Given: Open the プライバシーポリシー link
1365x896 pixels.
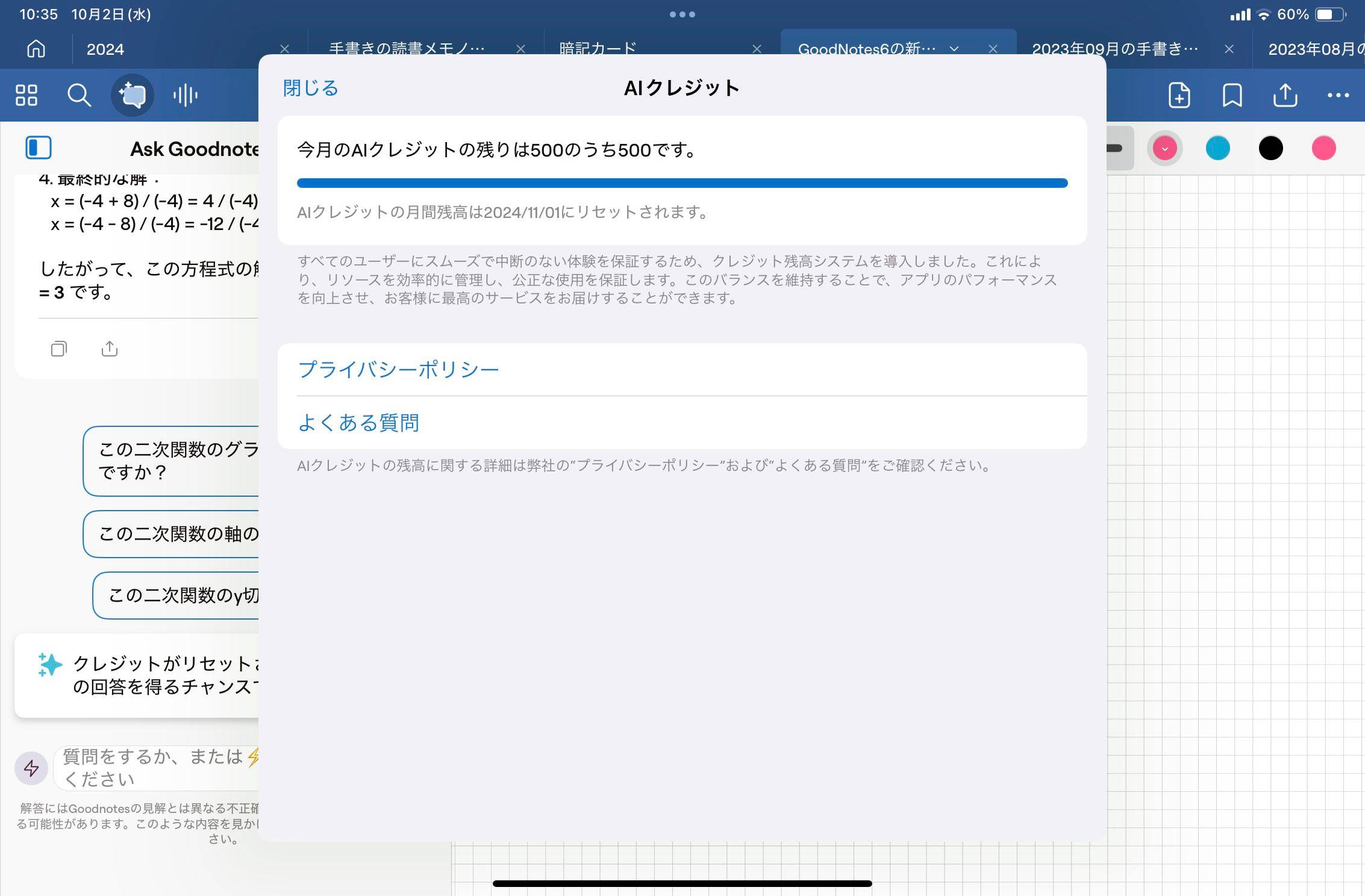Looking at the screenshot, I should point(398,369).
